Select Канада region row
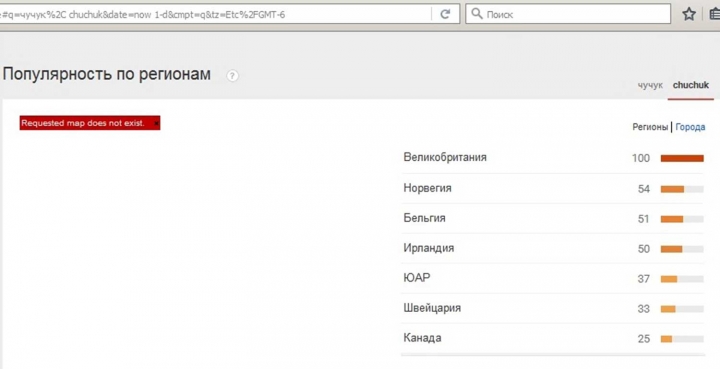This screenshot has width=720, height=369. tap(553, 339)
